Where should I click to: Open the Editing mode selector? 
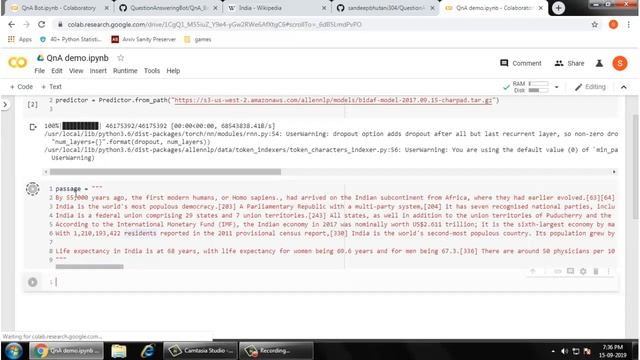click(x=590, y=87)
